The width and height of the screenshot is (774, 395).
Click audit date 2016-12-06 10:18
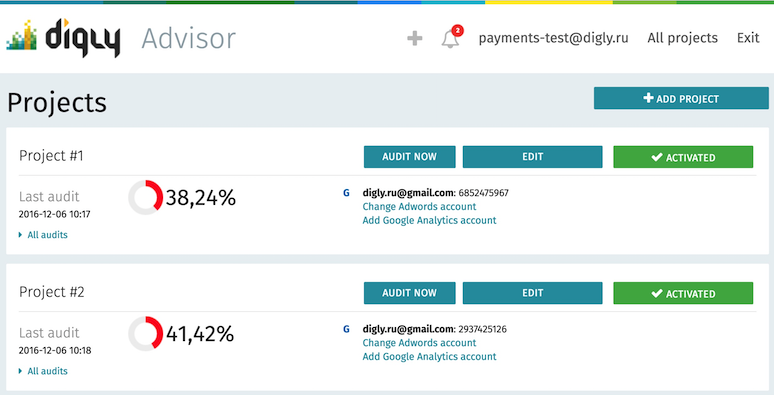pyautogui.click(x=55, y=351)
